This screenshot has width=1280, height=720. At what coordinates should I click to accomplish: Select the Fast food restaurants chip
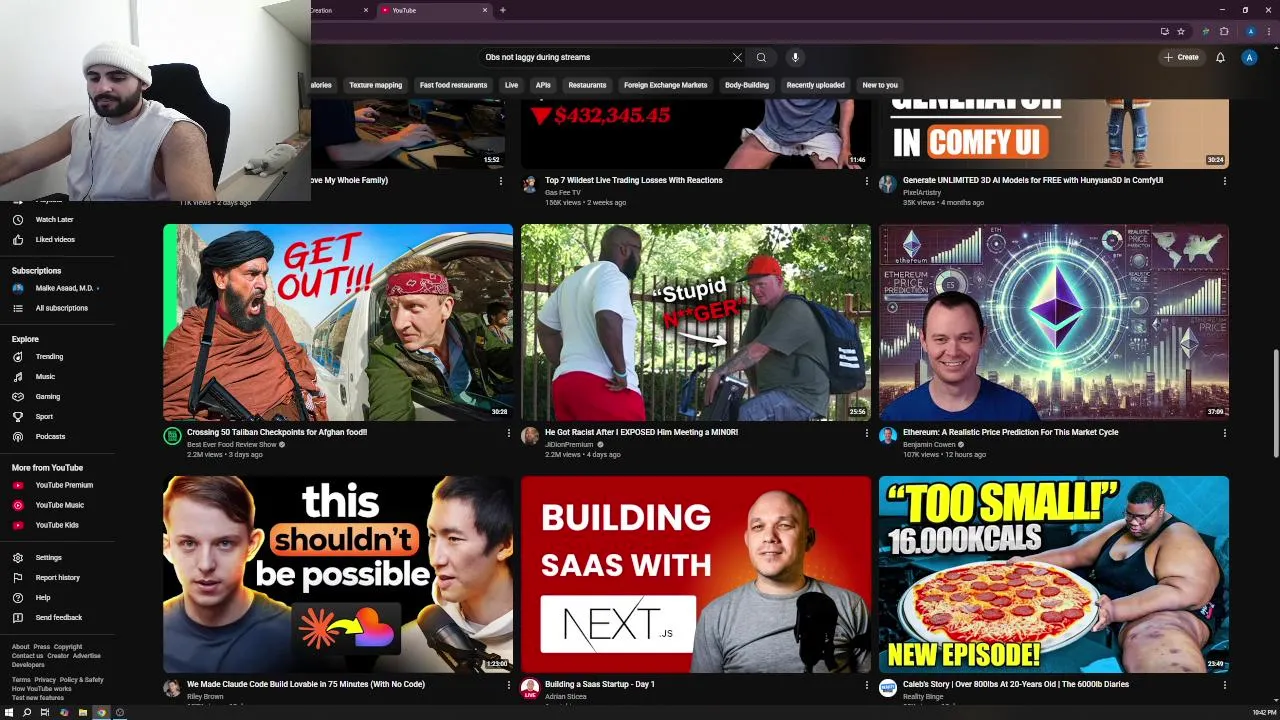coord(453,85)
